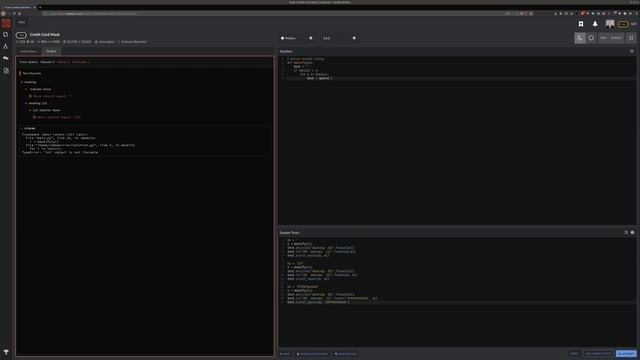Open the notifications bell
640x360 pixels.
pyautogui.click(x=595, y=24)
